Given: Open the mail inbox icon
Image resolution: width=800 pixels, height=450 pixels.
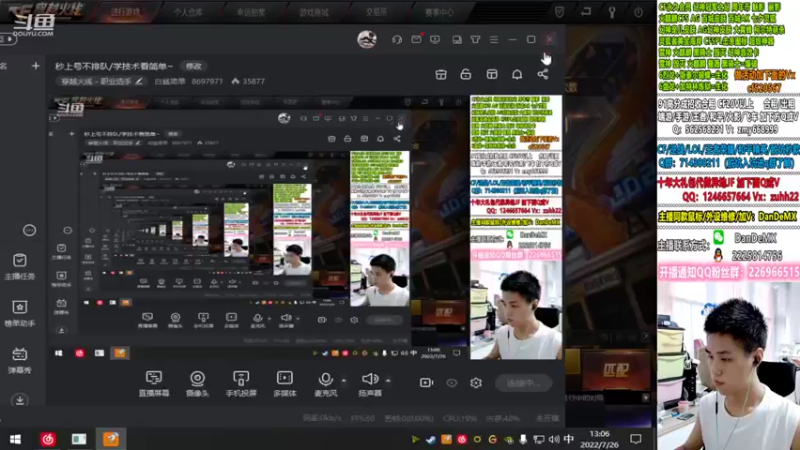Looking at the screenshot, I should (416, 39).
